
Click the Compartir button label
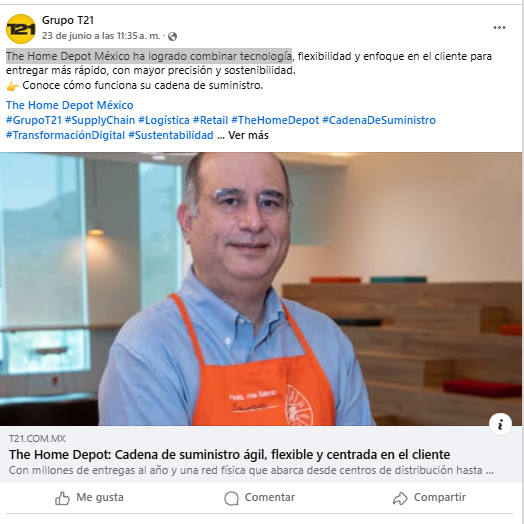point(440,497)
